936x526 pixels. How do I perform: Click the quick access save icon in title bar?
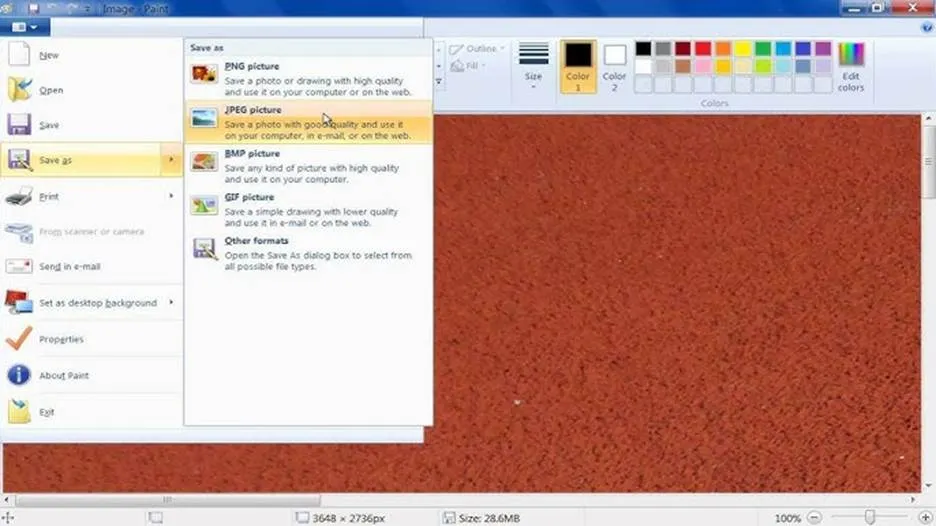click(33, 8)
